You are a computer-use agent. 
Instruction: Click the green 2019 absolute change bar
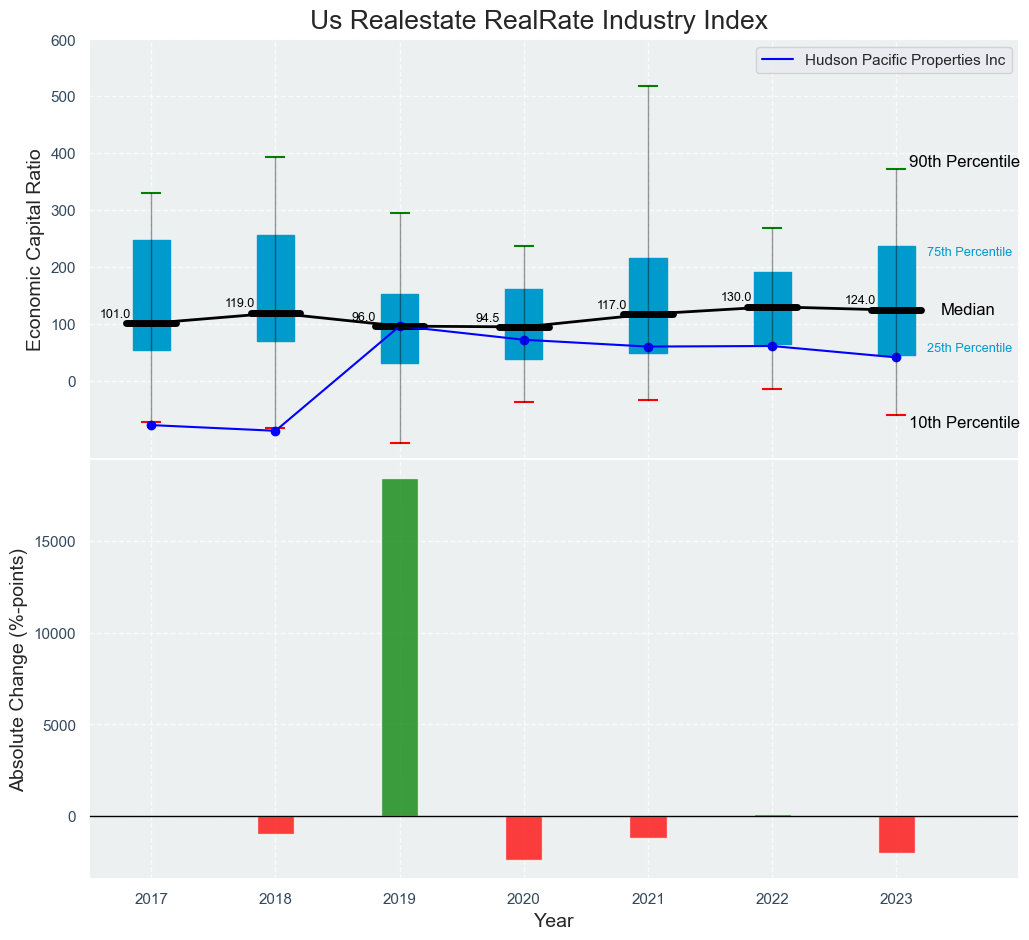coord(399,647)
